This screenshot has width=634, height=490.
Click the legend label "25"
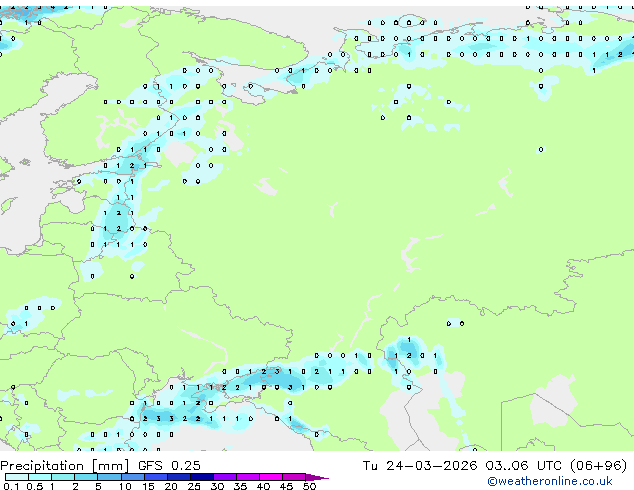tap(194, 486)
